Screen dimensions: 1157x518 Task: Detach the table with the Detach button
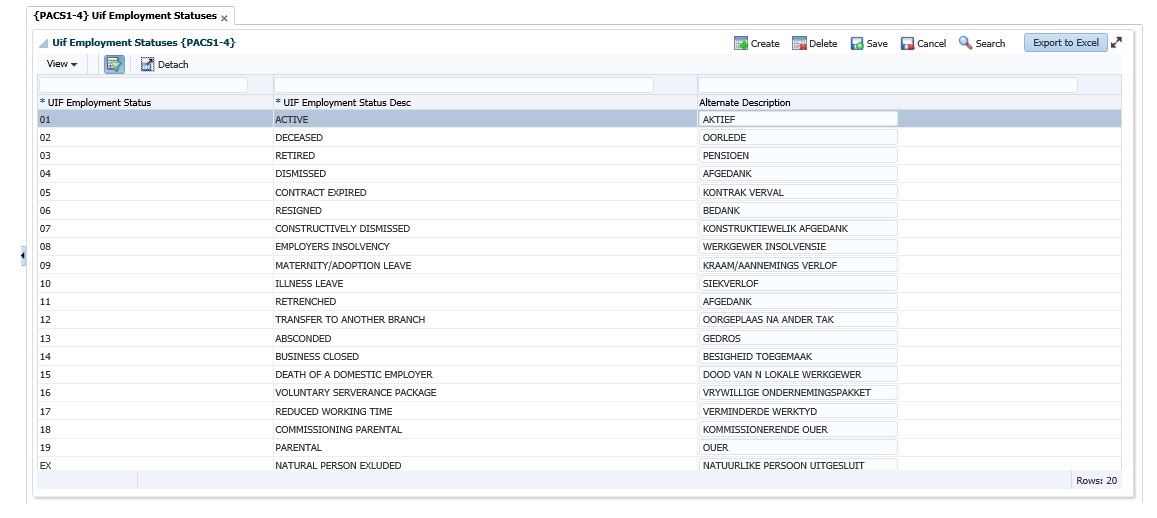(165, 64)
